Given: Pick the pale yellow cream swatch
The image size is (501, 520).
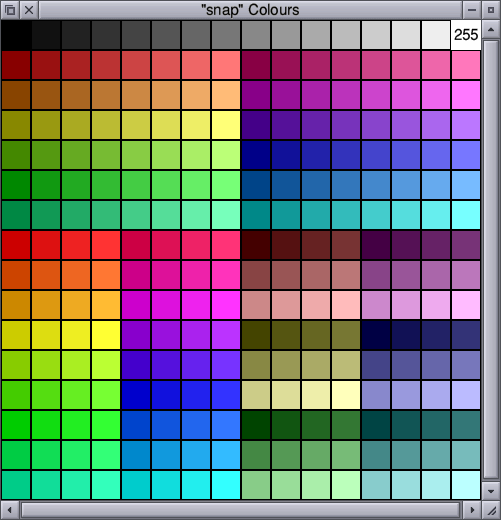Looking at the screenshot, I should click(346, 395).
